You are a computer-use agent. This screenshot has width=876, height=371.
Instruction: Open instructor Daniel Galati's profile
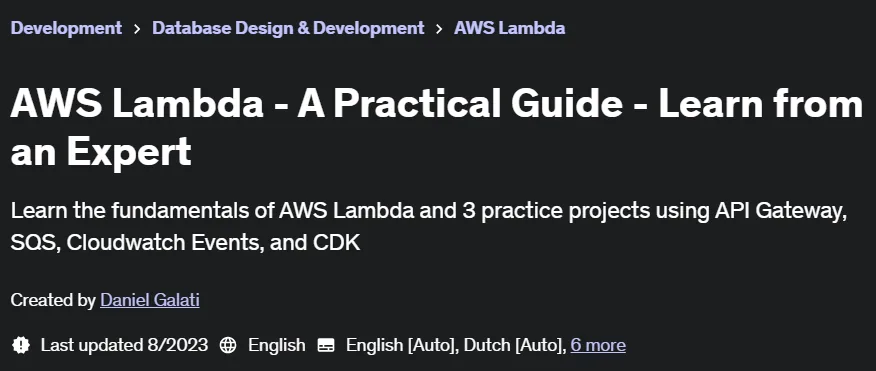pos(150,300)
